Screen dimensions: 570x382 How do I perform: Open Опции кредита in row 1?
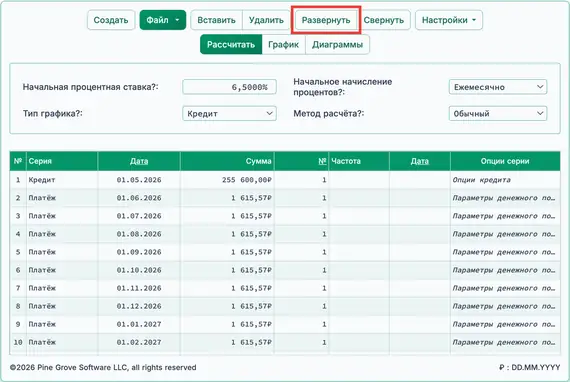[x=505, y=180]
